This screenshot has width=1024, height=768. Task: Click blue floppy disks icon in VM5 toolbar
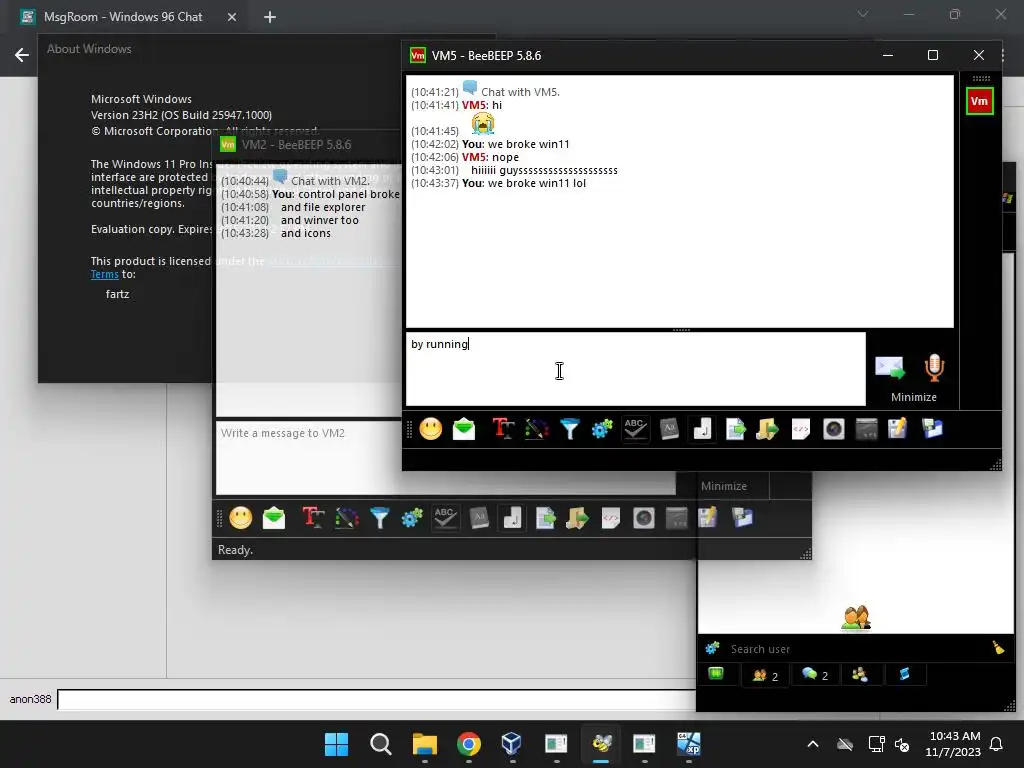click(932, 429)
